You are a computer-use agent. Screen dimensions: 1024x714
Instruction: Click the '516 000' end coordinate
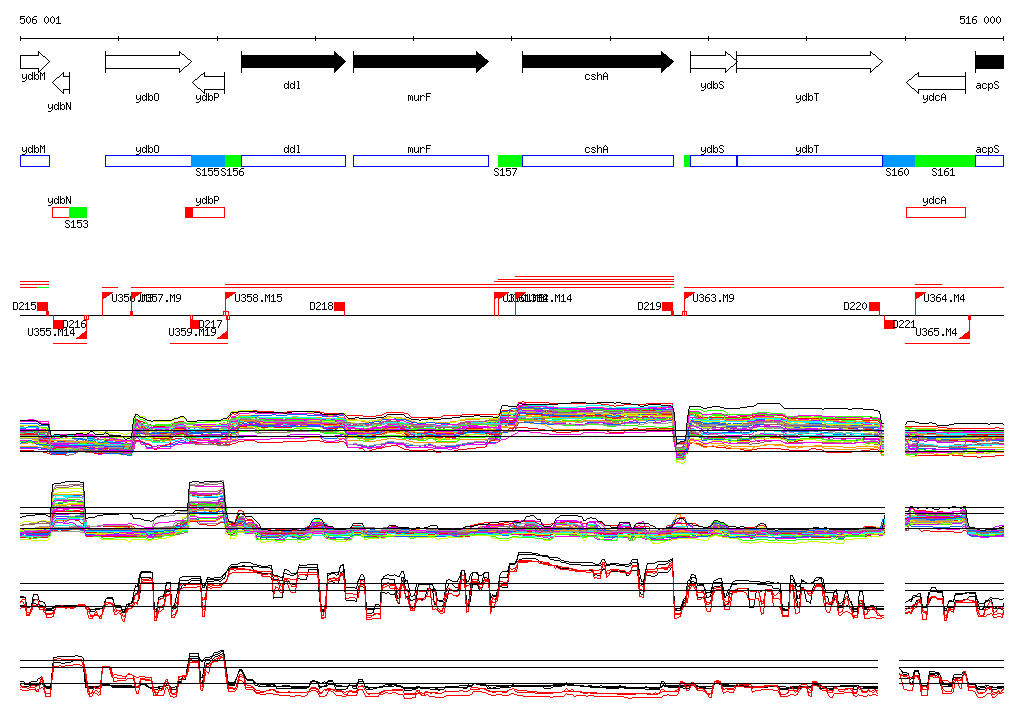point(980,20)
